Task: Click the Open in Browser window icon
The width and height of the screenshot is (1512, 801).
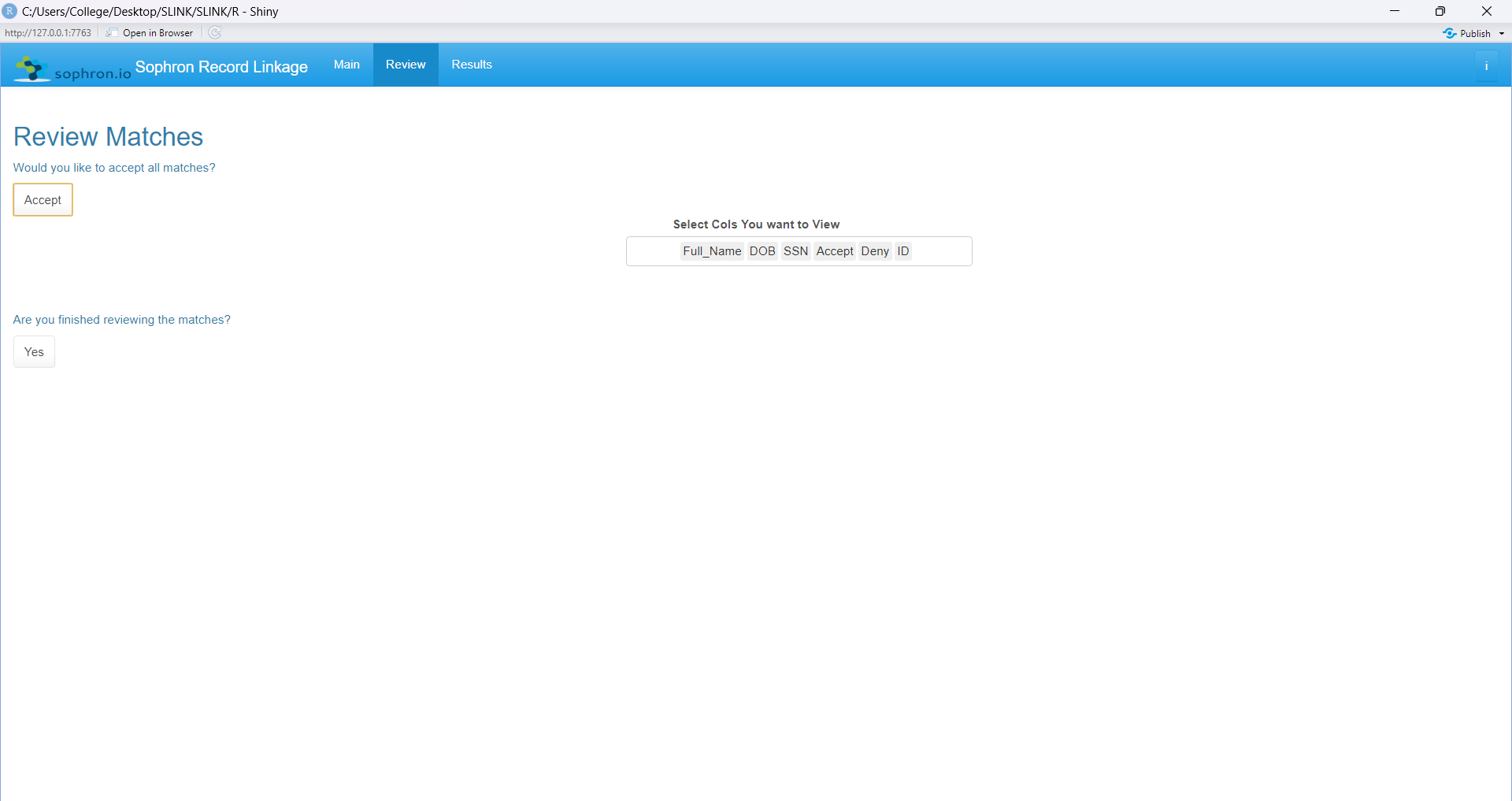Action: point(111,32)
